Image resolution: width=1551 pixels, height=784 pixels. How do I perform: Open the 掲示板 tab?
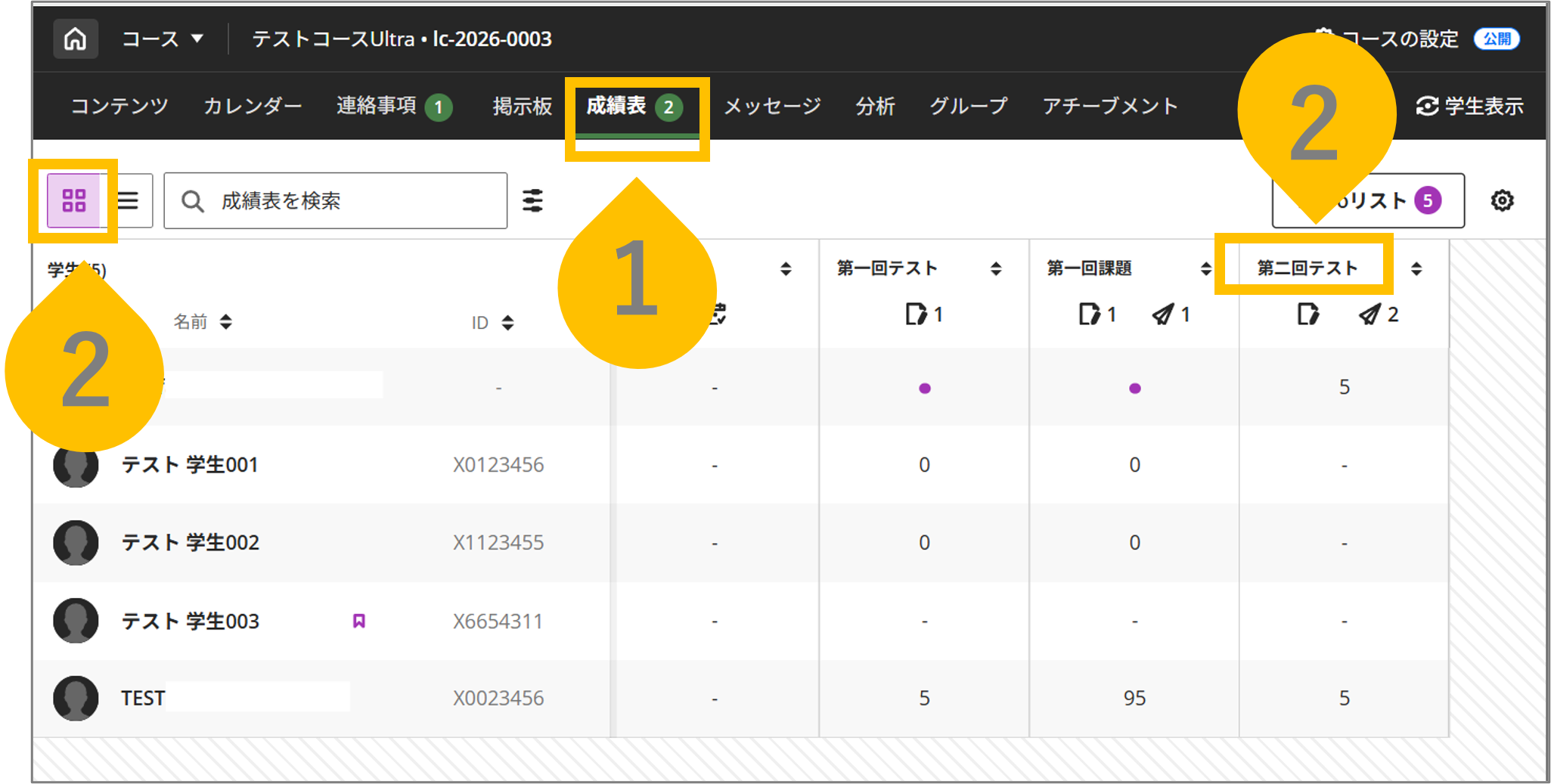click(x=522, y=106)
